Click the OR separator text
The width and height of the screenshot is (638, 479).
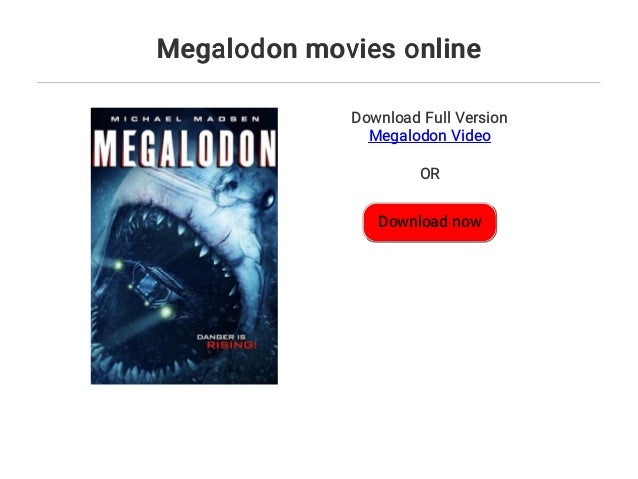click(x=430, y=174)
